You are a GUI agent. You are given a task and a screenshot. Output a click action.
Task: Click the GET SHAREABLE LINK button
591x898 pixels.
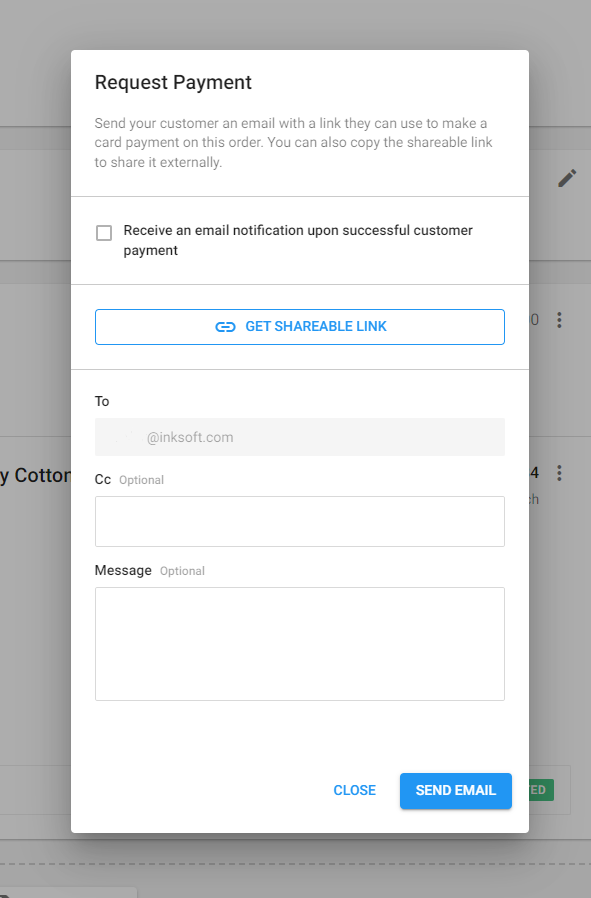point(299,326)
